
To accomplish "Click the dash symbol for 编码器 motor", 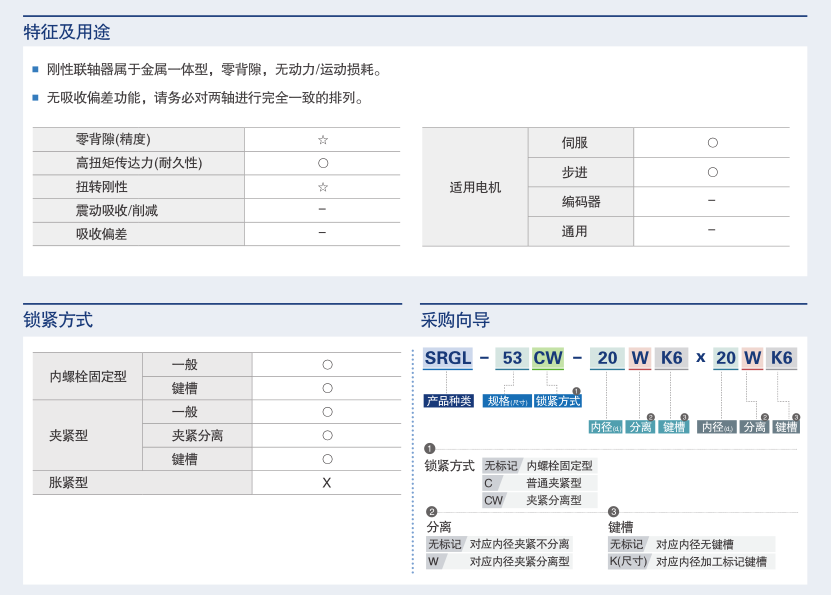I will pyautogui.click(x=711, y=201).
